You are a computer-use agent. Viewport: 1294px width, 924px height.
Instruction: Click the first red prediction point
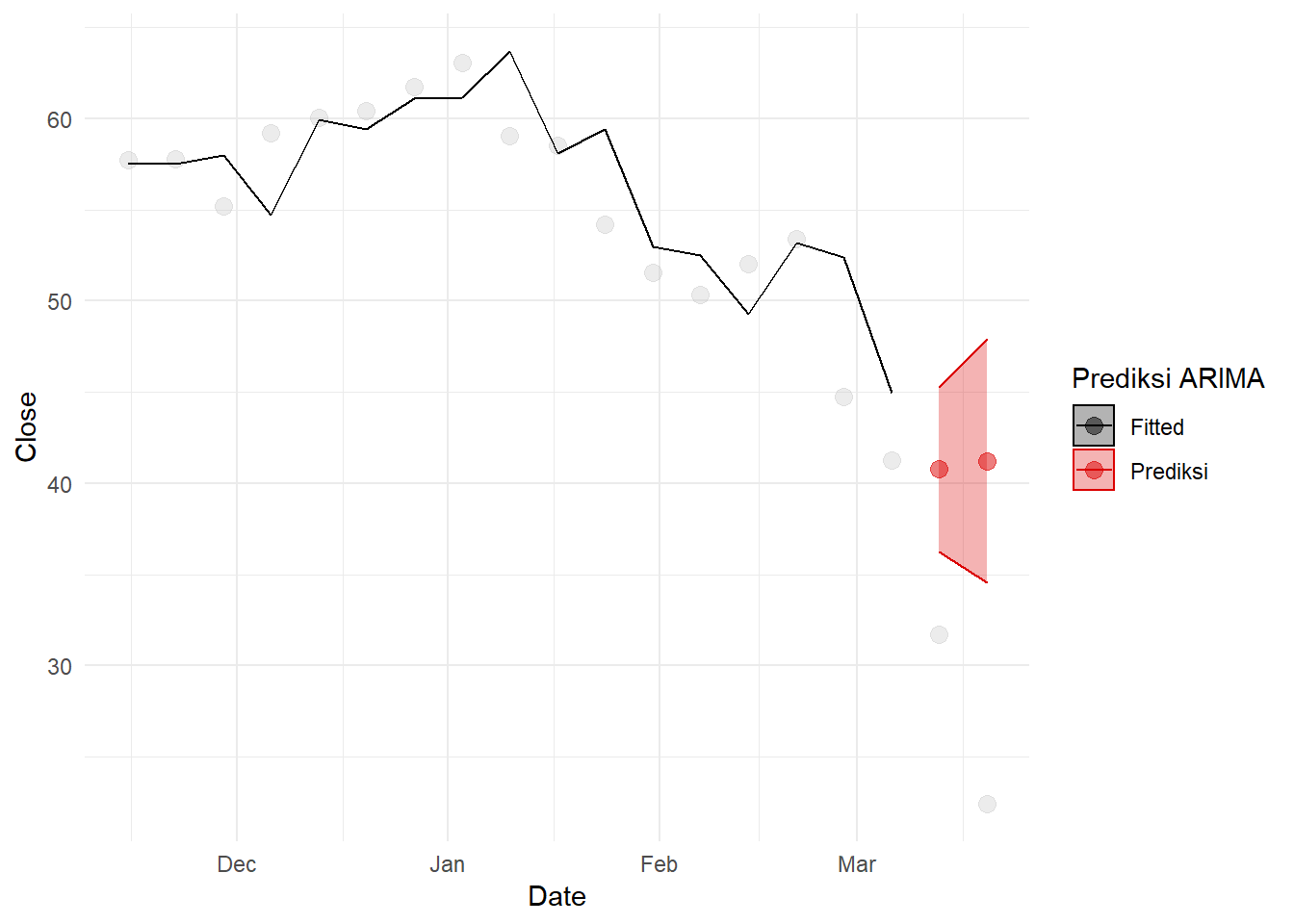939,469
